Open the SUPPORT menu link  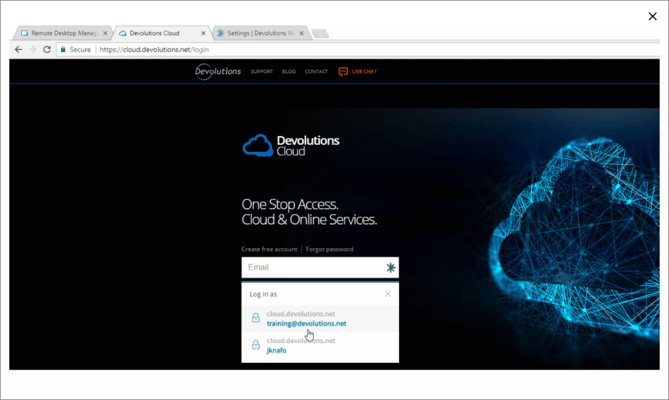click(x=262, y=72)
